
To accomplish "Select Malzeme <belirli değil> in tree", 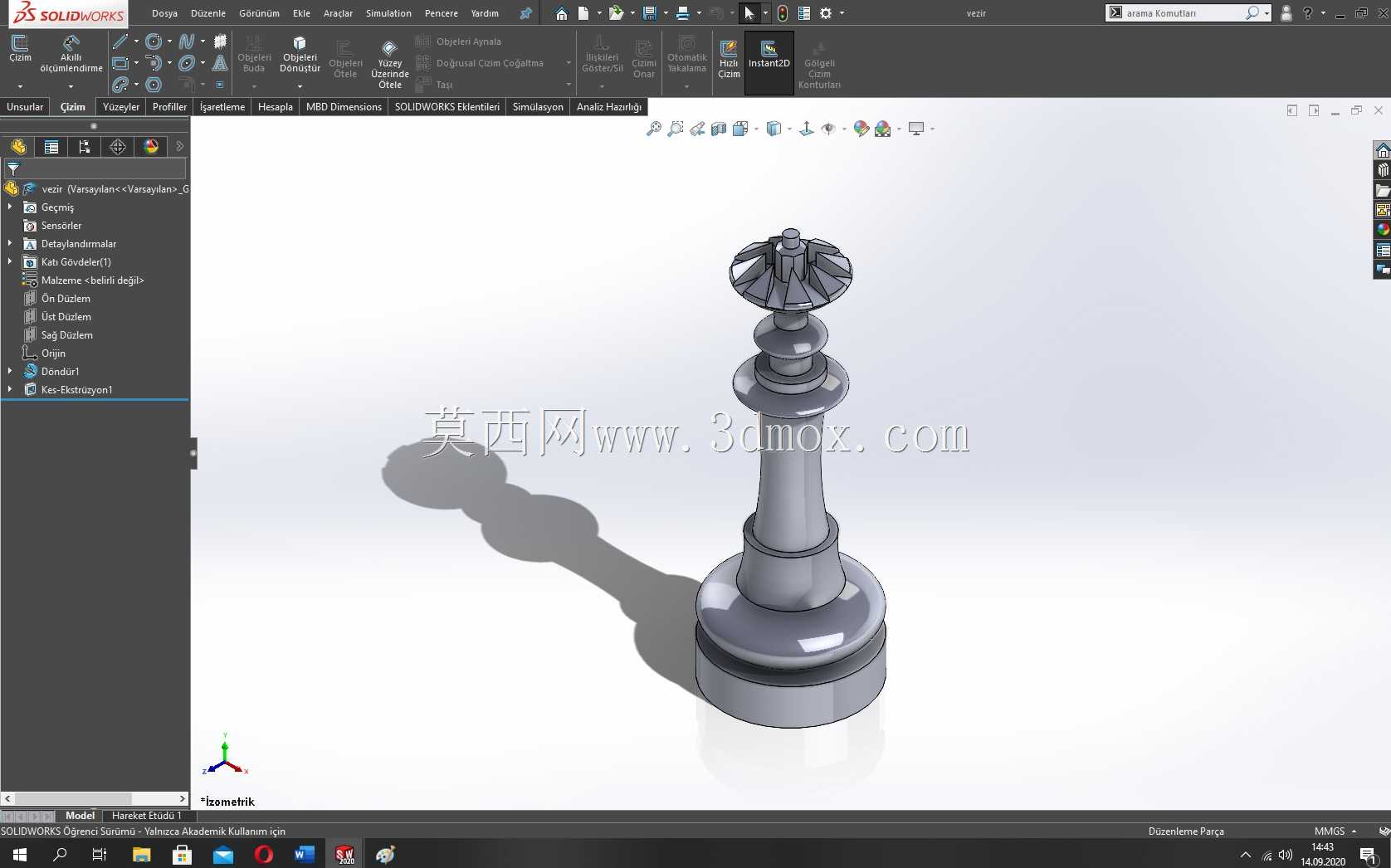I will point(92,280).
